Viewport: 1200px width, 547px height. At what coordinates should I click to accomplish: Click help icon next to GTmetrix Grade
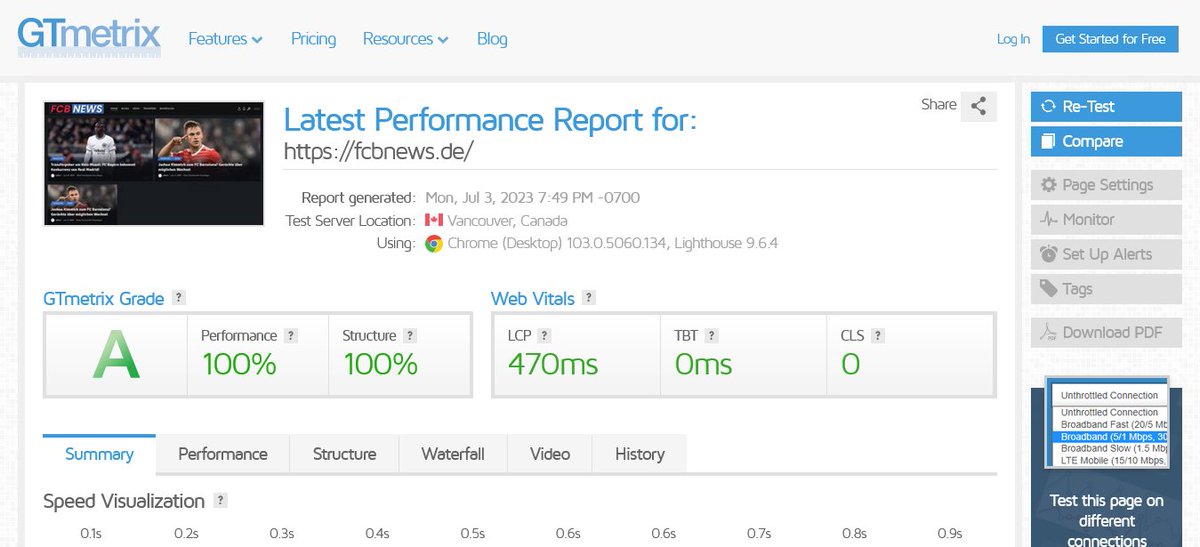(x=178, y=298)
